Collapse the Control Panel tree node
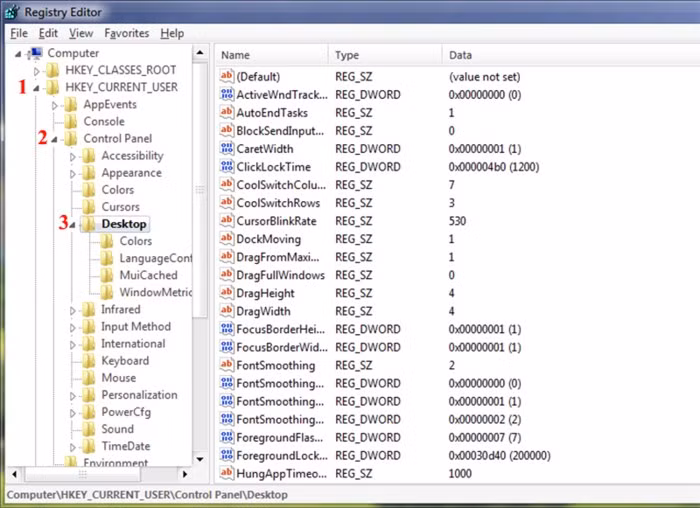 tap(56, 139)
